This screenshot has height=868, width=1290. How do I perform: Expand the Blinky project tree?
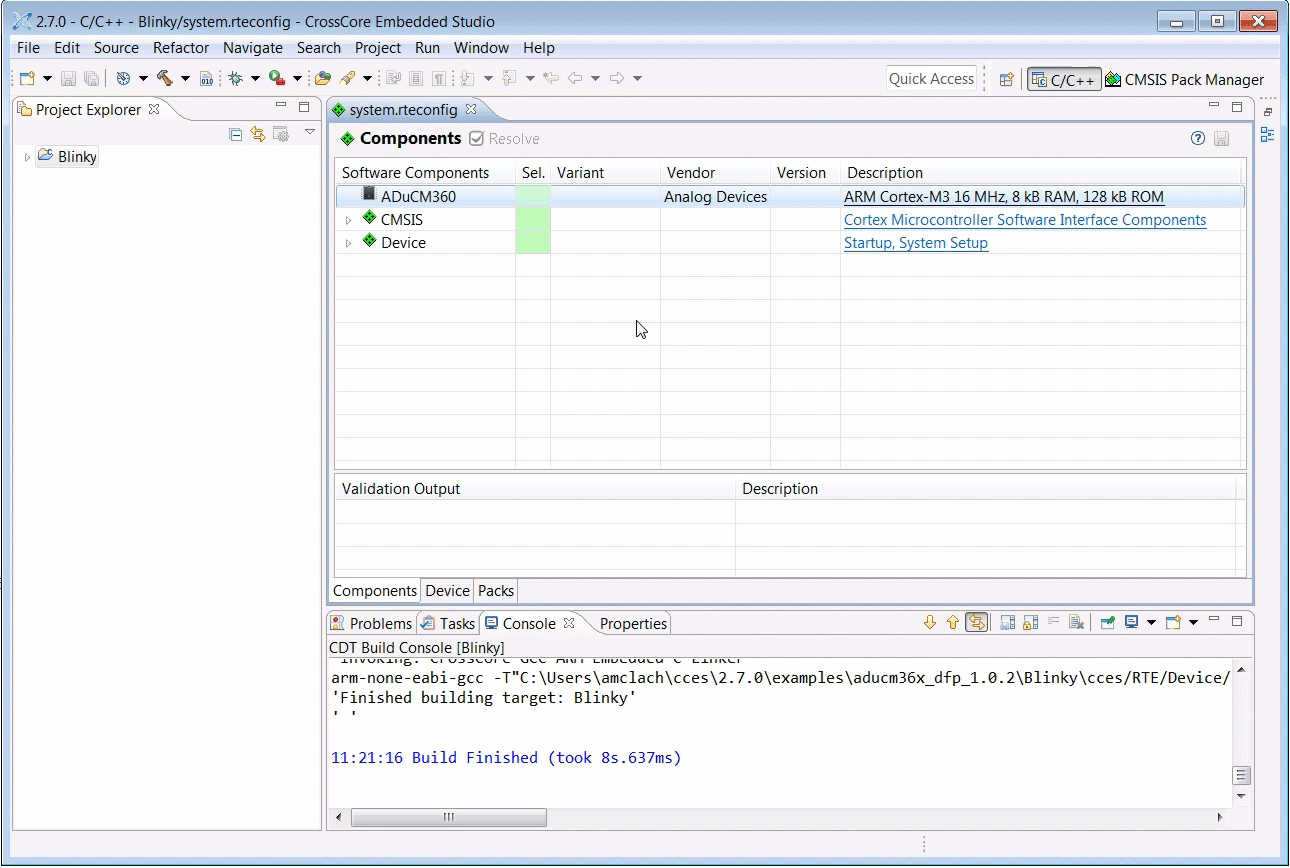tap(27, 157)
